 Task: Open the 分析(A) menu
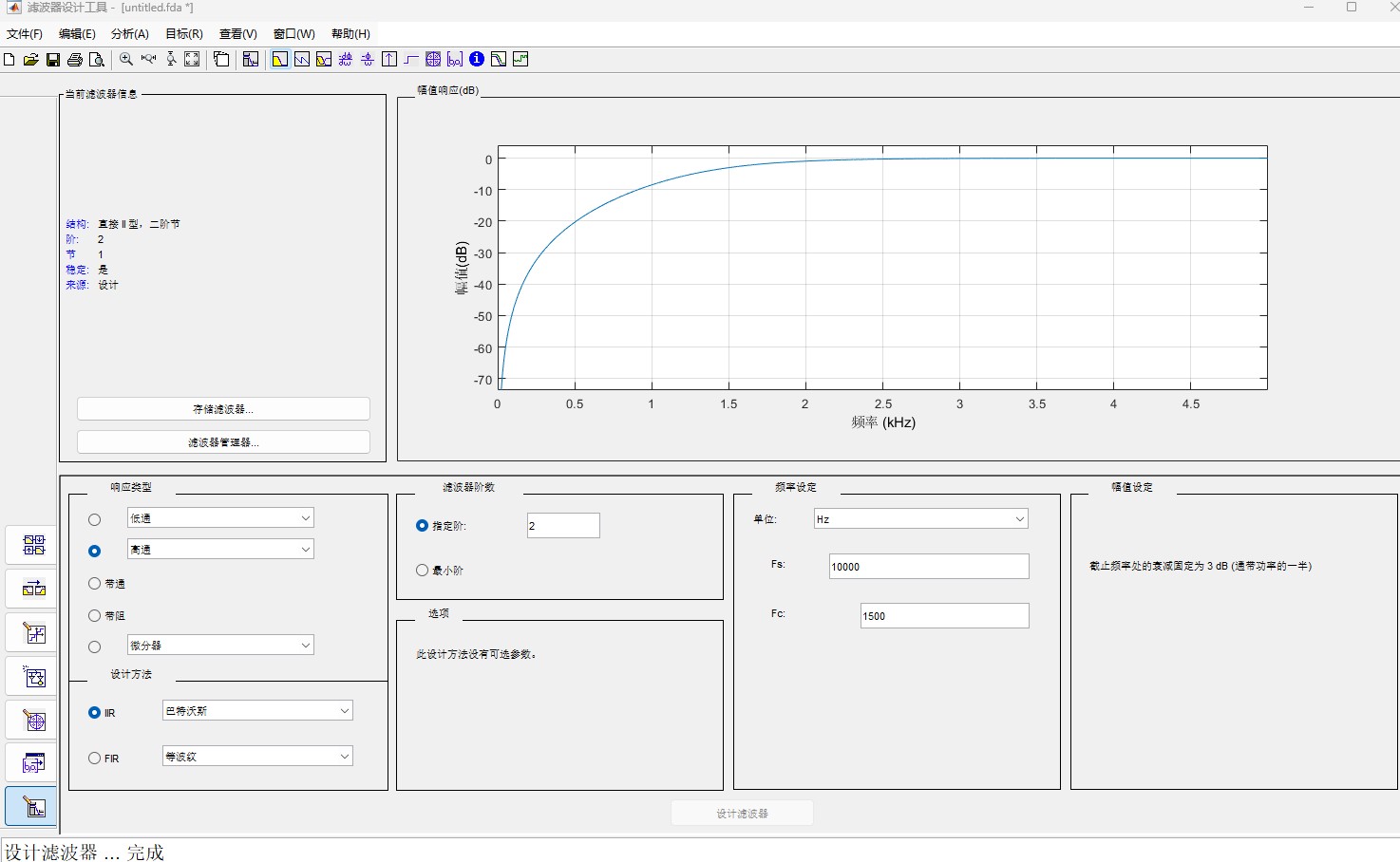[129, 34]
